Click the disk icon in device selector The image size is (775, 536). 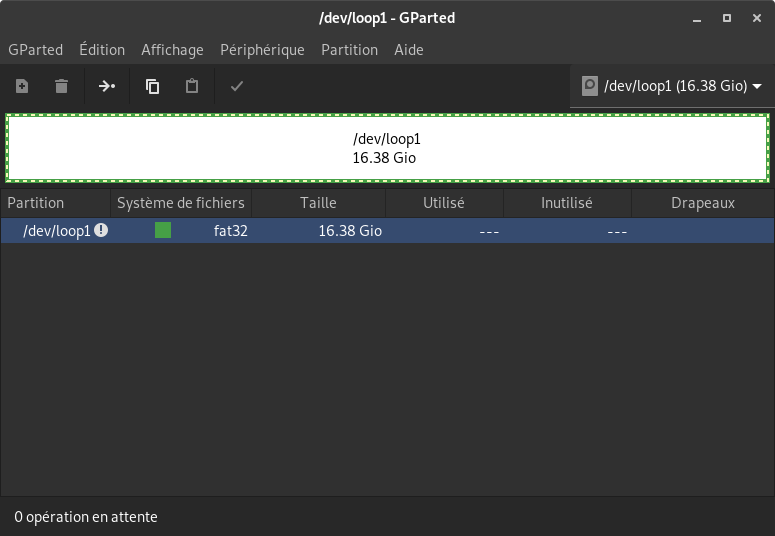pos(590,86)
